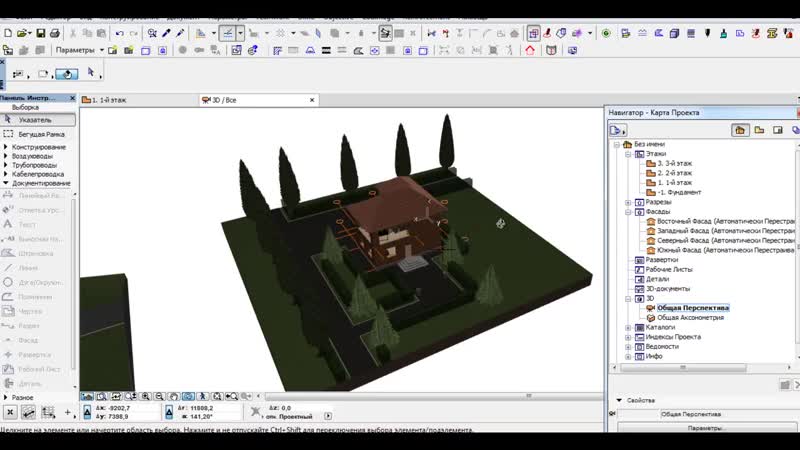Expand the Разрезы tree node
Viewport: 800px width, 450px height.
pyautogui.click(x=628, y=202)
